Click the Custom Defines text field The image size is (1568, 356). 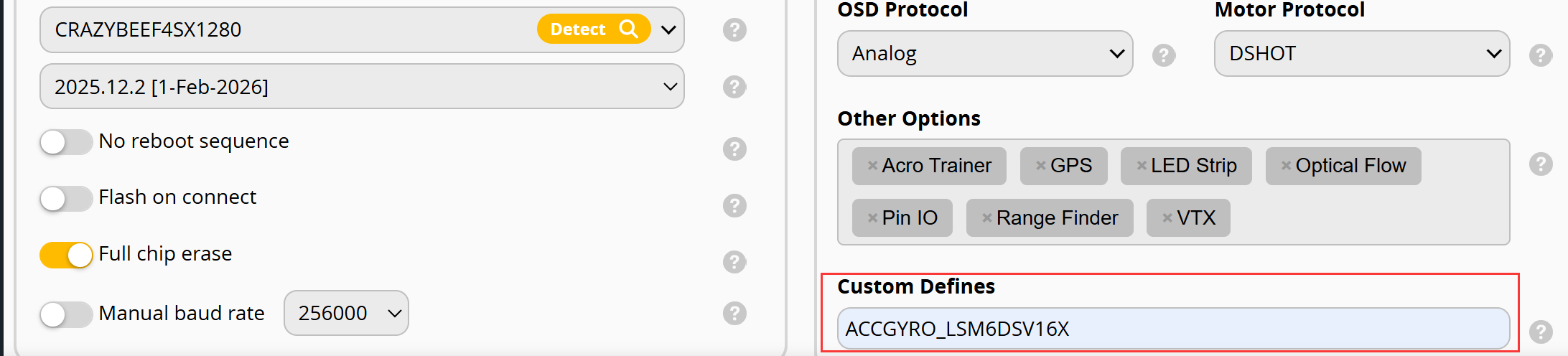(1173, 329)
